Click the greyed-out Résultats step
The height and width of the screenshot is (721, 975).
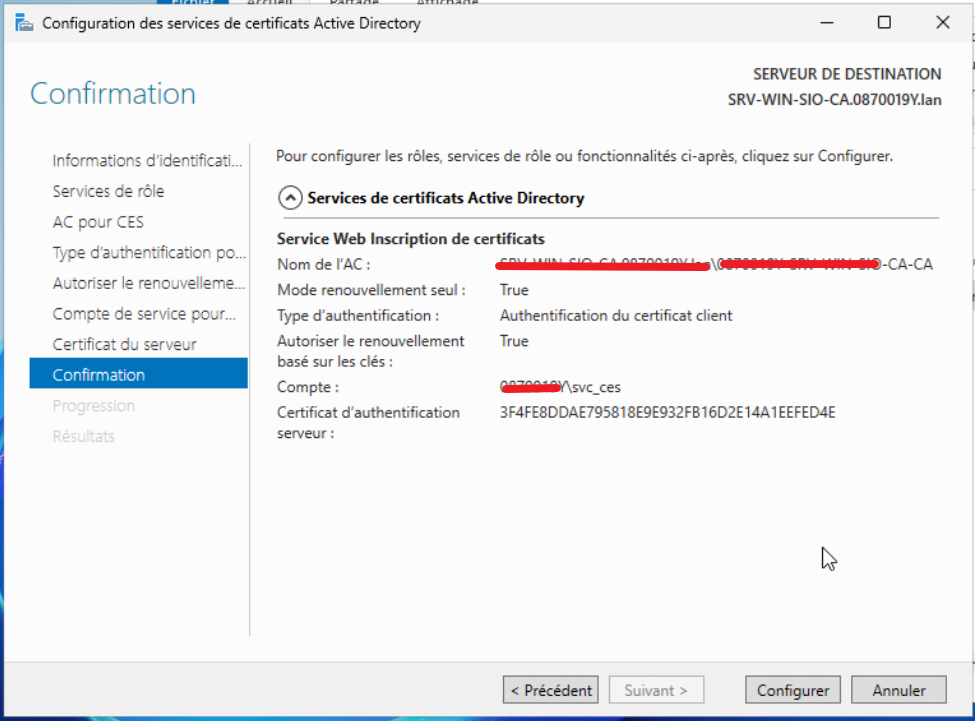[x=83, y=436]
